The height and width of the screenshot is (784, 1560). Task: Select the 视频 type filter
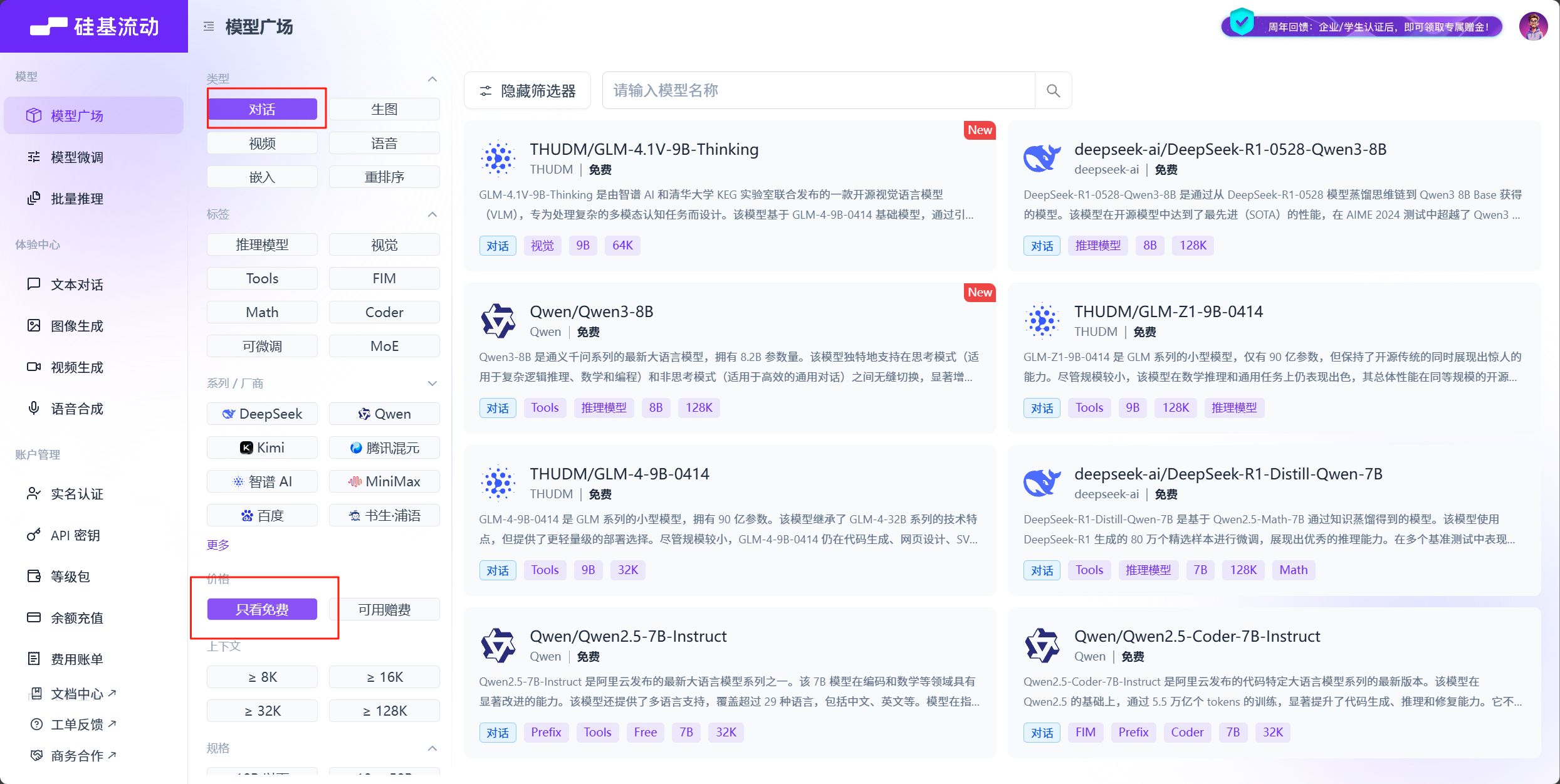[262, 143]
